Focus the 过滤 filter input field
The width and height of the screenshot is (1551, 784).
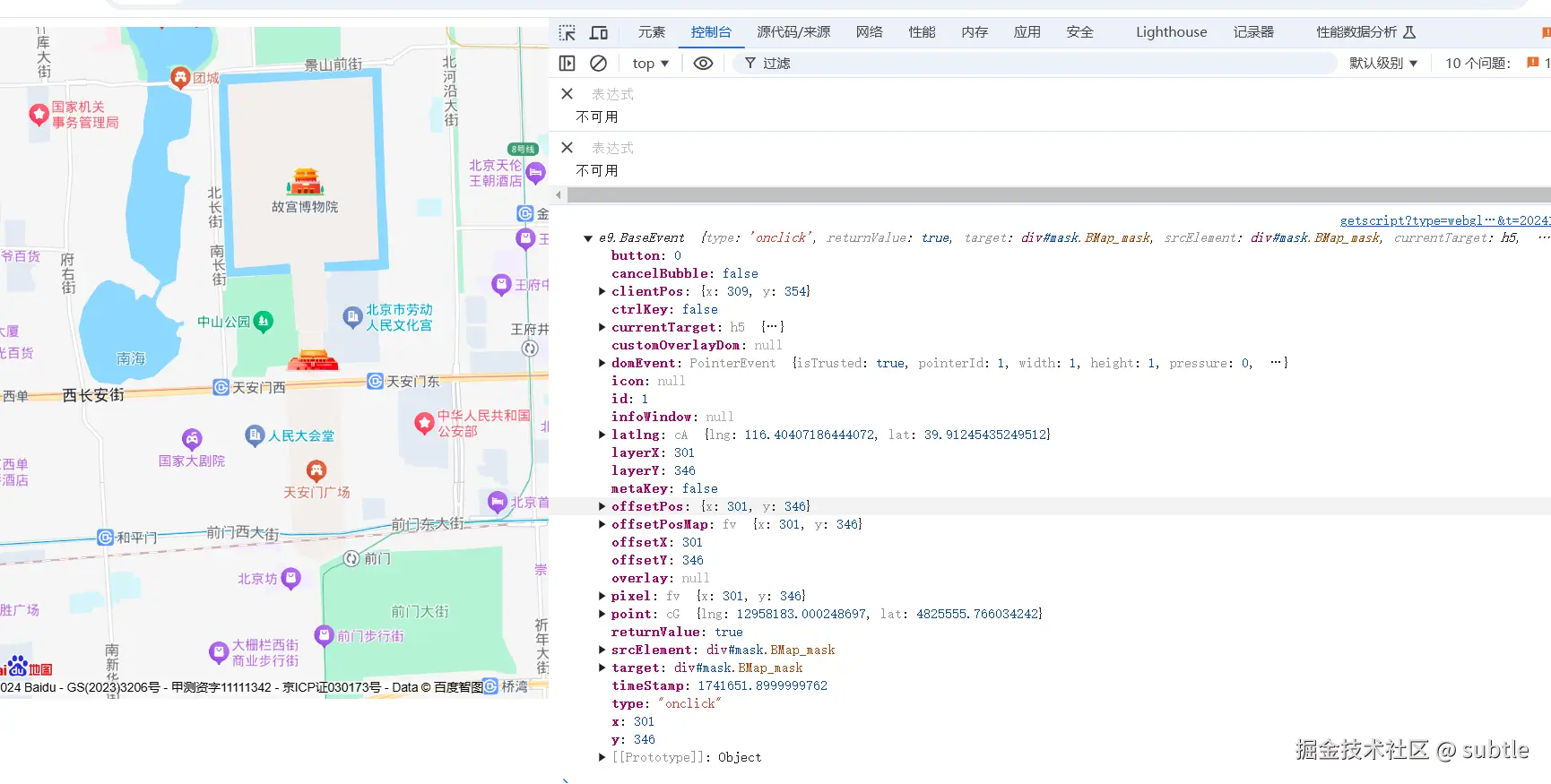tap(1035, 64)
